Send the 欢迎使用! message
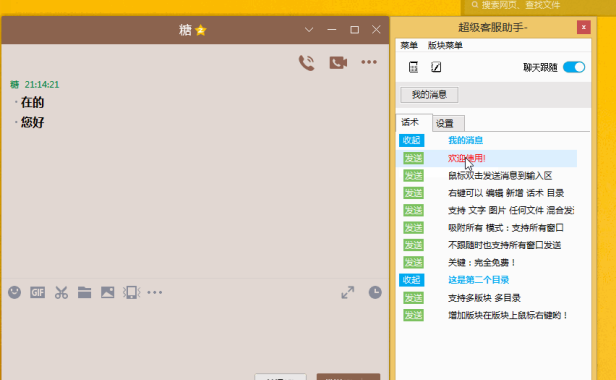This screenshot has width=616, height=380. (x=413, y=158)
